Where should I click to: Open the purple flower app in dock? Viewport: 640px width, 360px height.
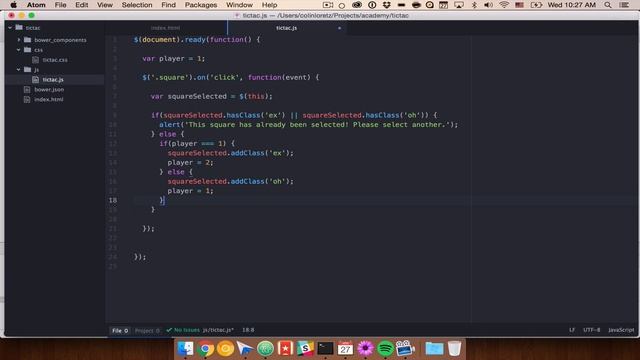pyautogui.click(x=365, y=349)
